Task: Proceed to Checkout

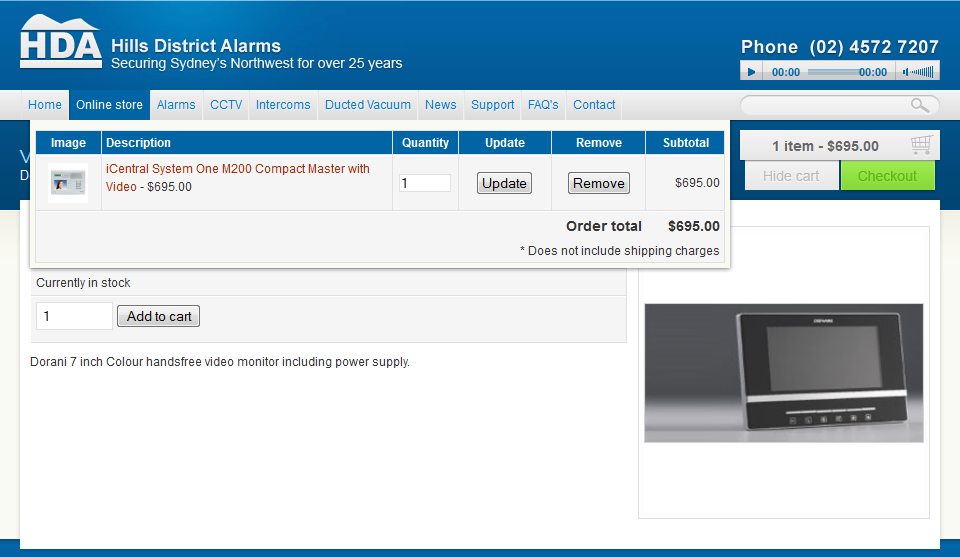Action: [x=887, y=176]
